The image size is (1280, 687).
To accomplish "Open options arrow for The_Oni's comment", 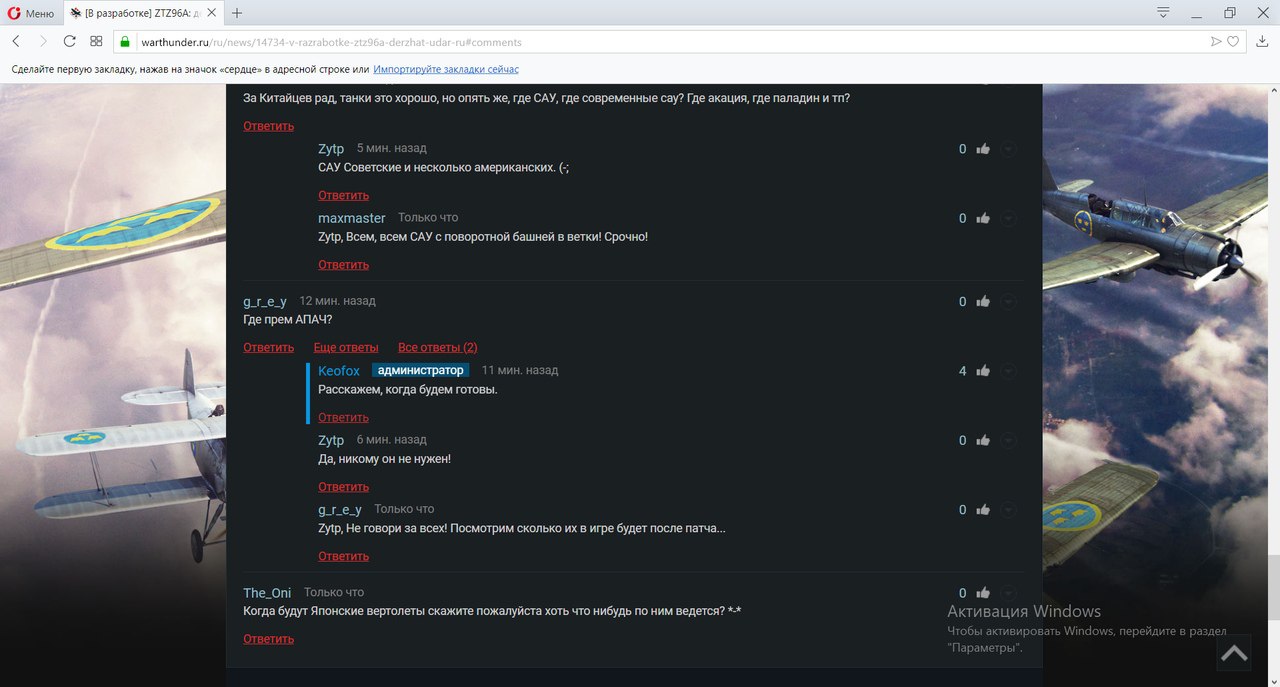I will [x=1008, y=593].
